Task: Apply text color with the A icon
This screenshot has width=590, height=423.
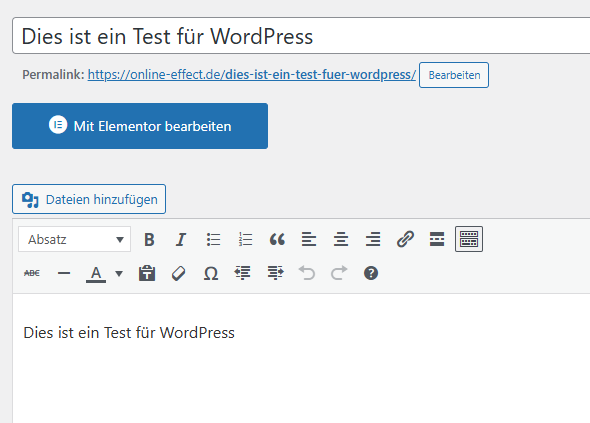Action: [x=96, y=274]
